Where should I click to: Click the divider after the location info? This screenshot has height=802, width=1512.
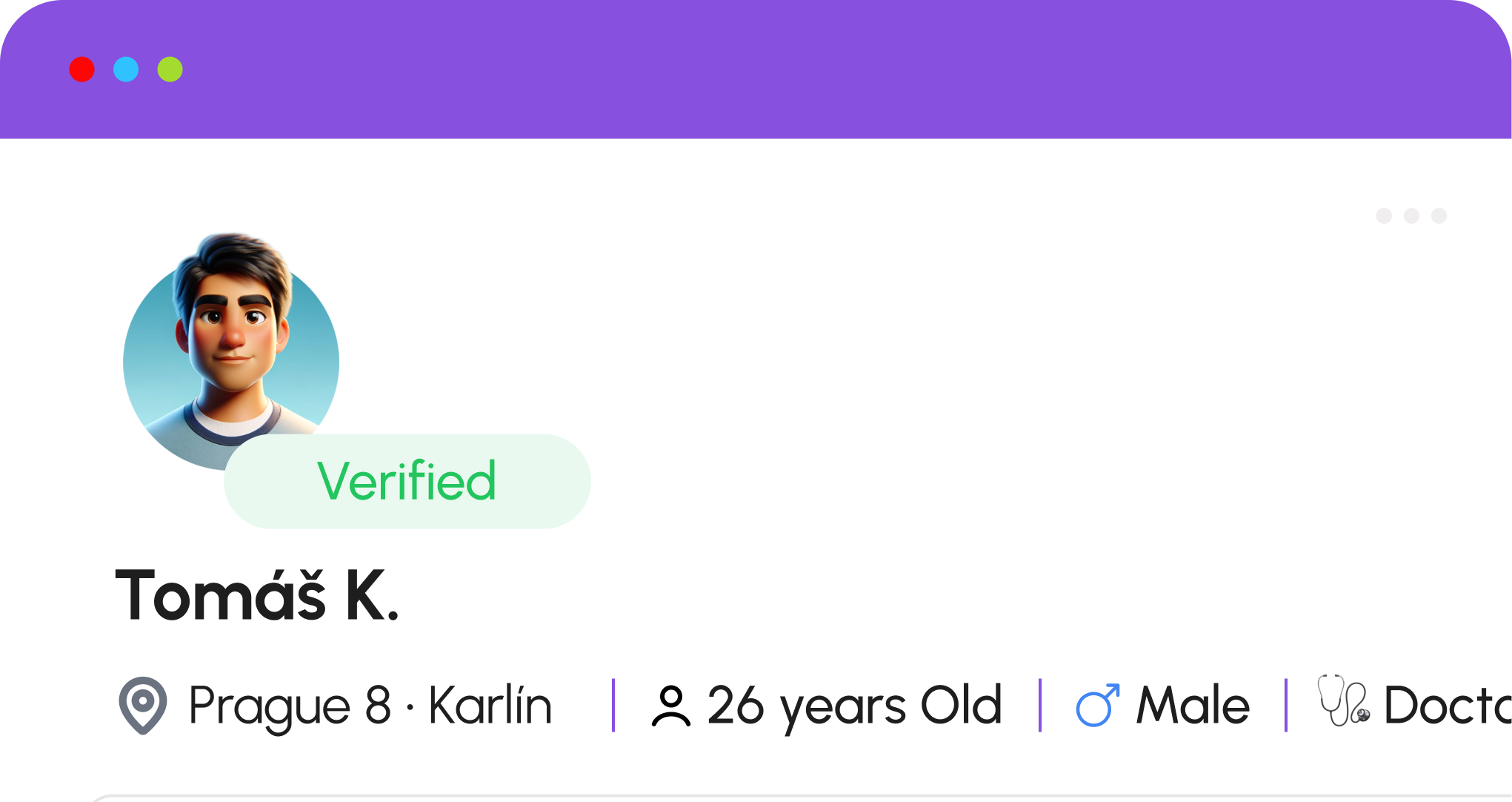click(x=614, y=703)
